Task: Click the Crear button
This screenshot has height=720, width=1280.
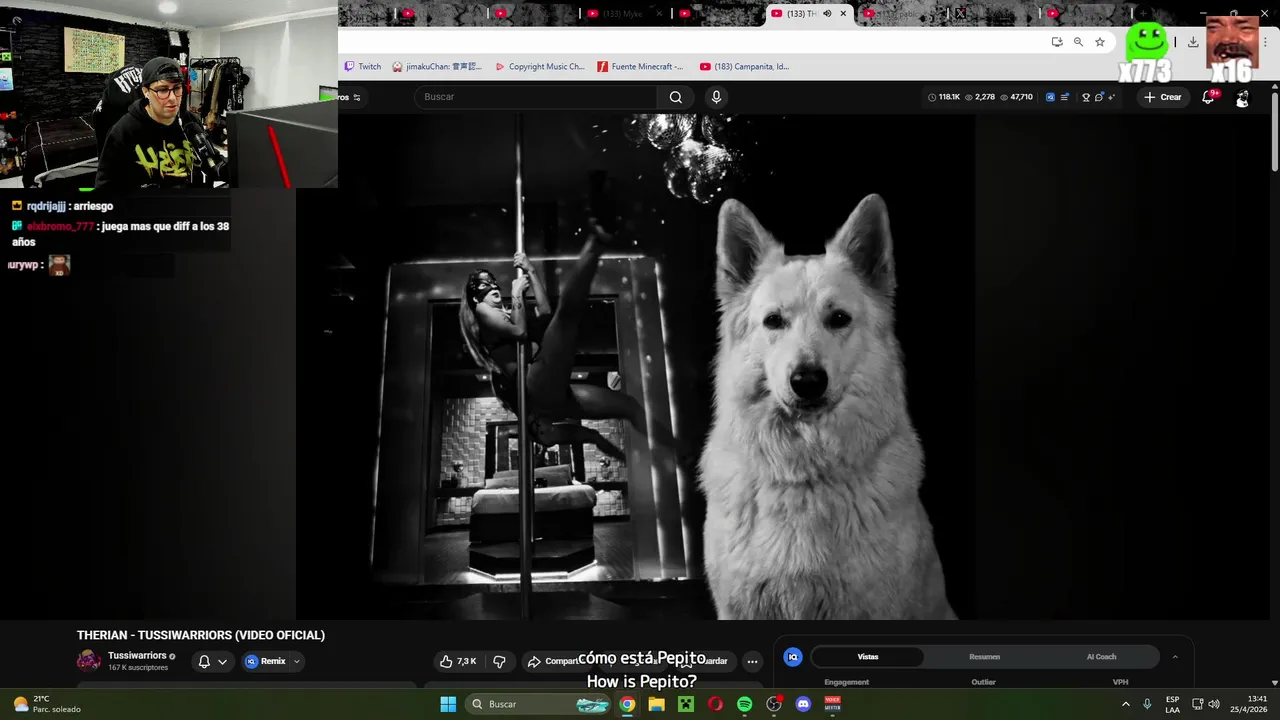Action: tap(1163, 97)
